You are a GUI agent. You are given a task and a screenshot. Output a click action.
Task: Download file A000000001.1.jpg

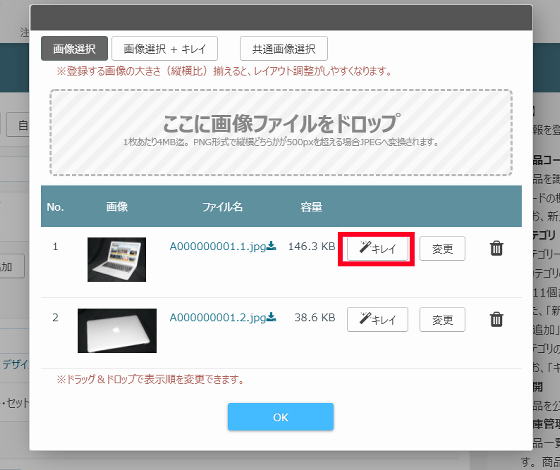tap(223, 246)
